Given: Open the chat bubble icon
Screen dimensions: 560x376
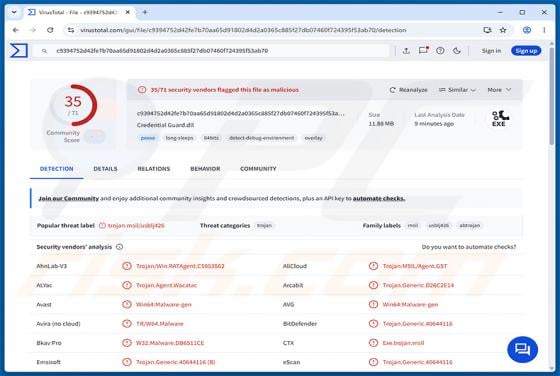Looking at the screenshot, I should [x=522, y=350].
